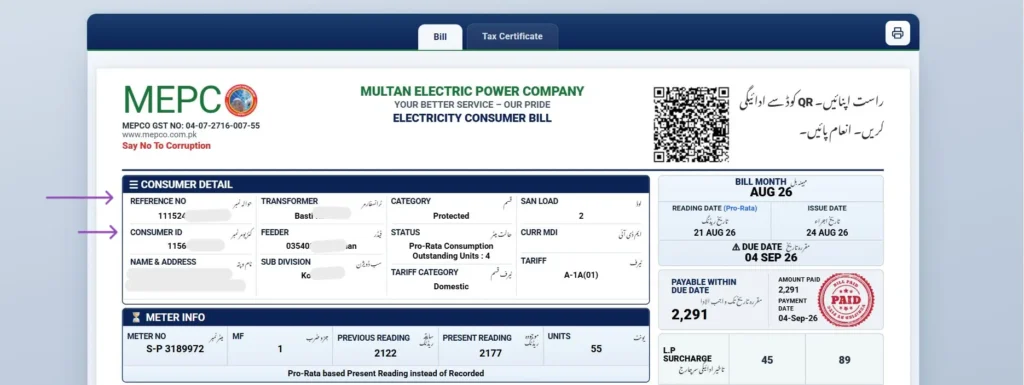Image resolution: width=1024 pixels, height=385 pixels.
Task: Click the METER INFO section header
Action: (386, 317)
